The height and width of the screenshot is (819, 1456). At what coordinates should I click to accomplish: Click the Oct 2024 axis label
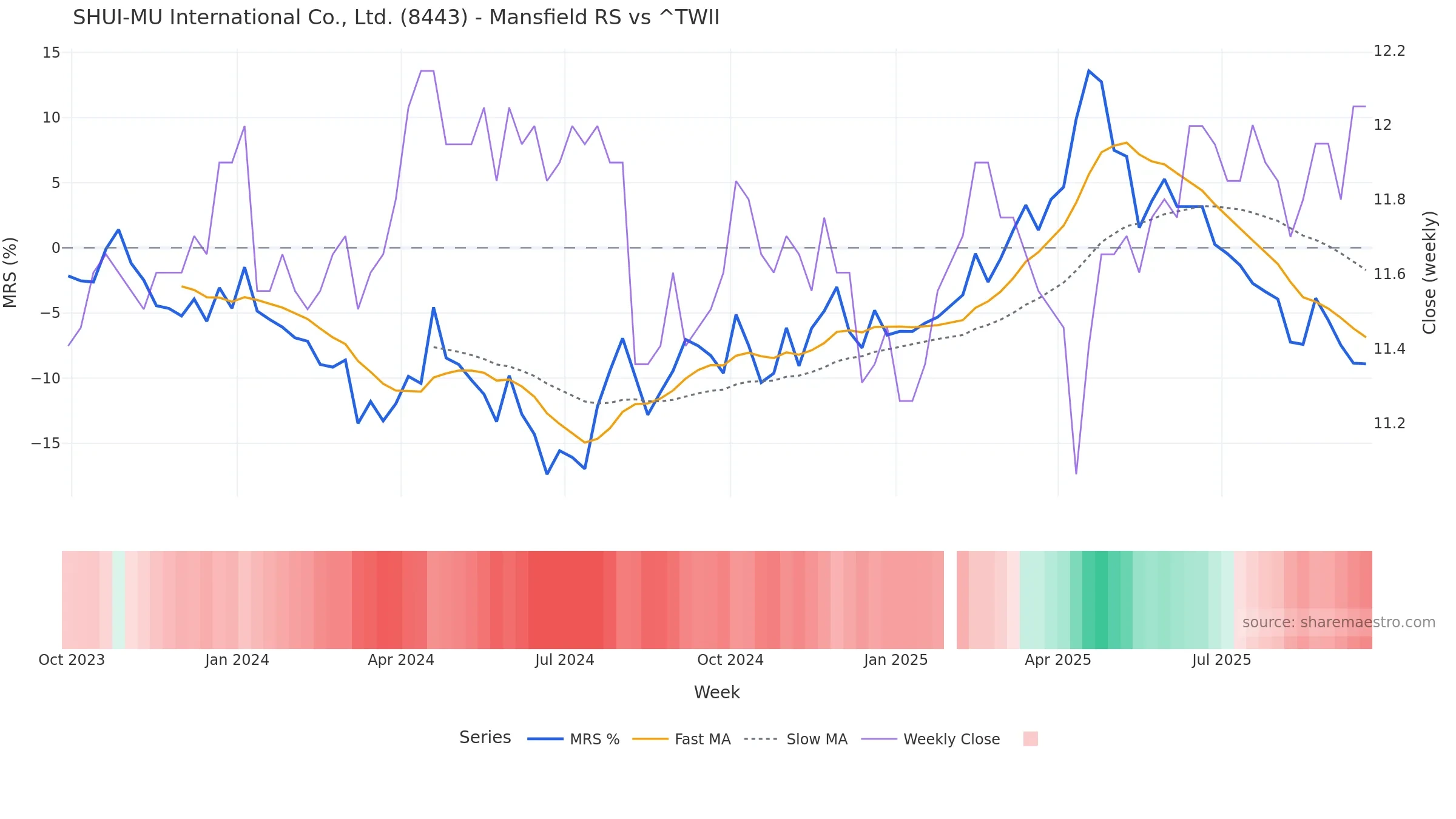730,659
